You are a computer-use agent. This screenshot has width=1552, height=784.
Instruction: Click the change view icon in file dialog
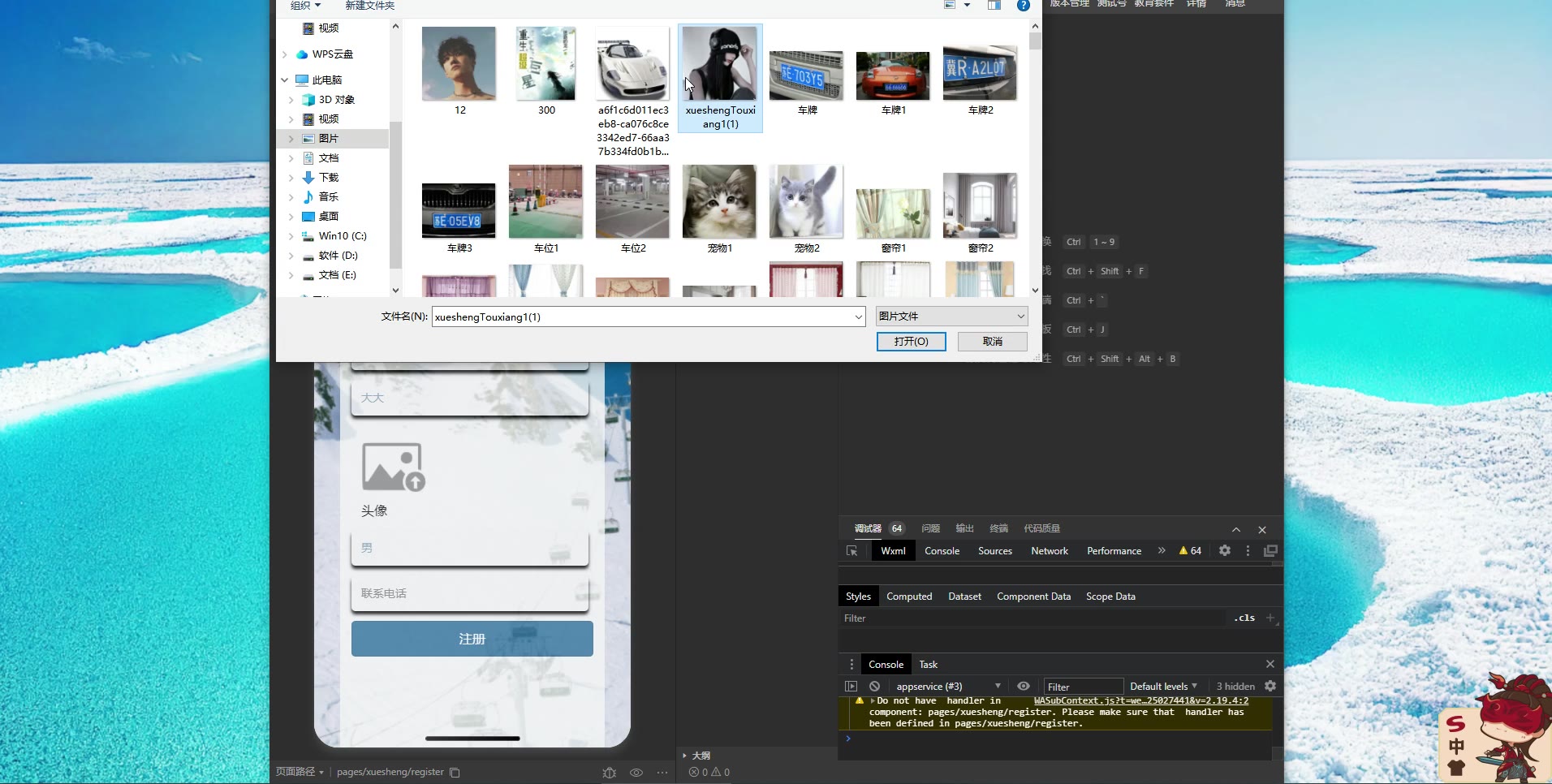[950, 6]
